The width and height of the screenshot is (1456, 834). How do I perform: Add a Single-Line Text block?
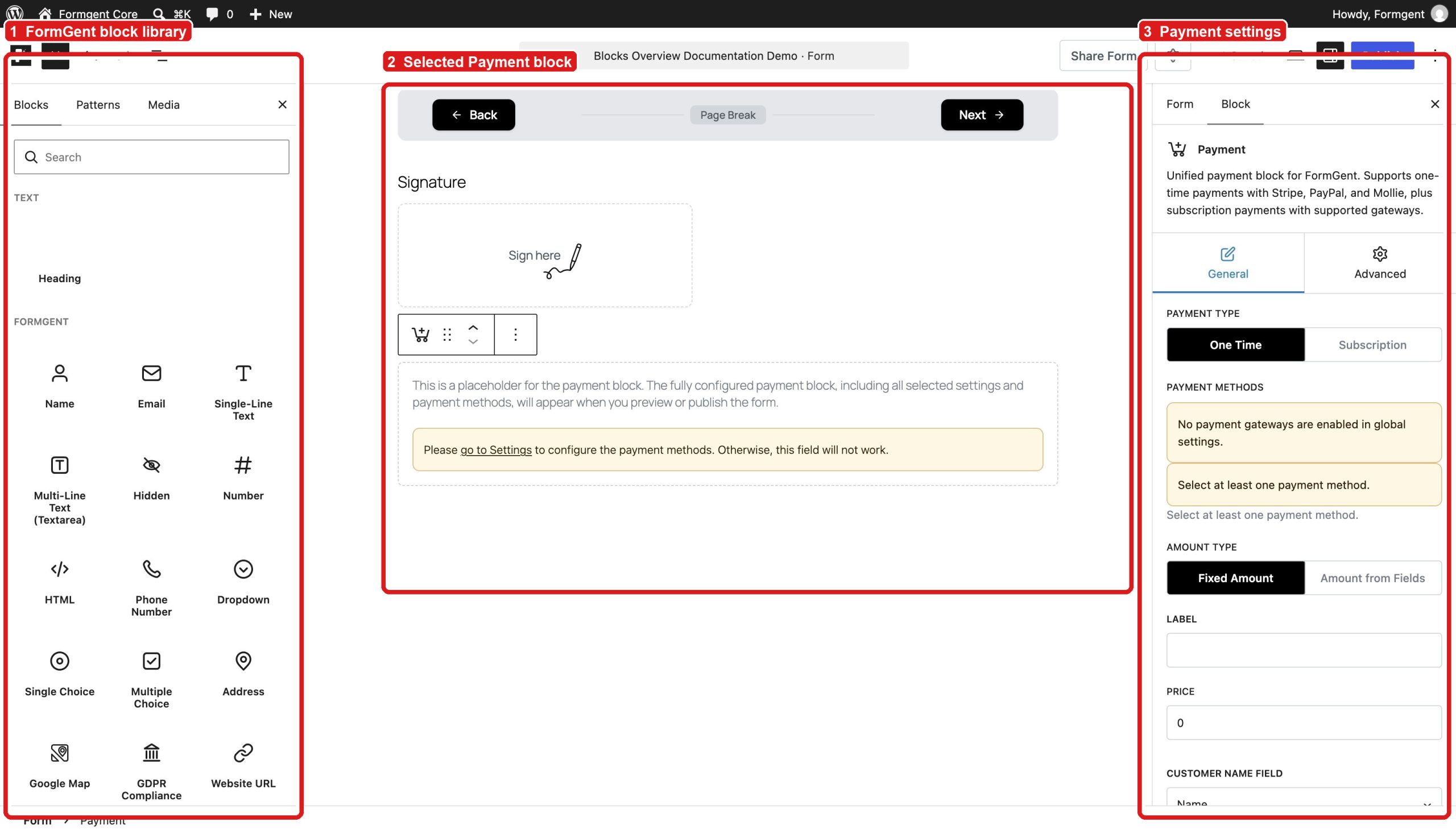point(243,392)
